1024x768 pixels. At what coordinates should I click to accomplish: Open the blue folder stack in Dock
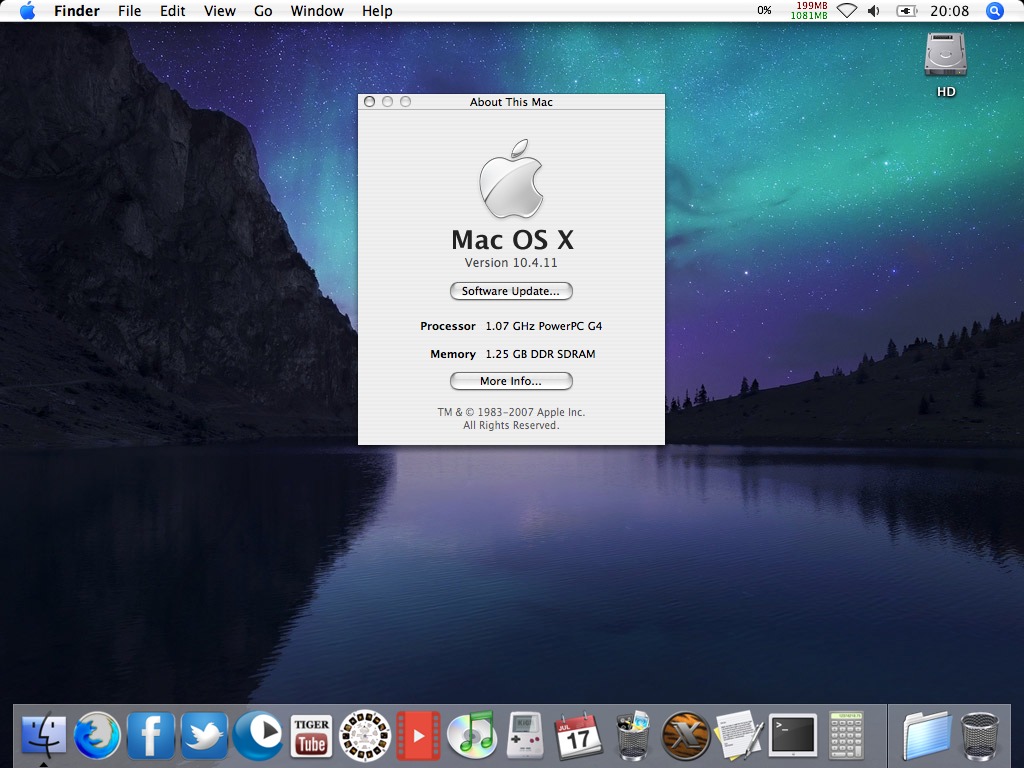click(927, 736)
